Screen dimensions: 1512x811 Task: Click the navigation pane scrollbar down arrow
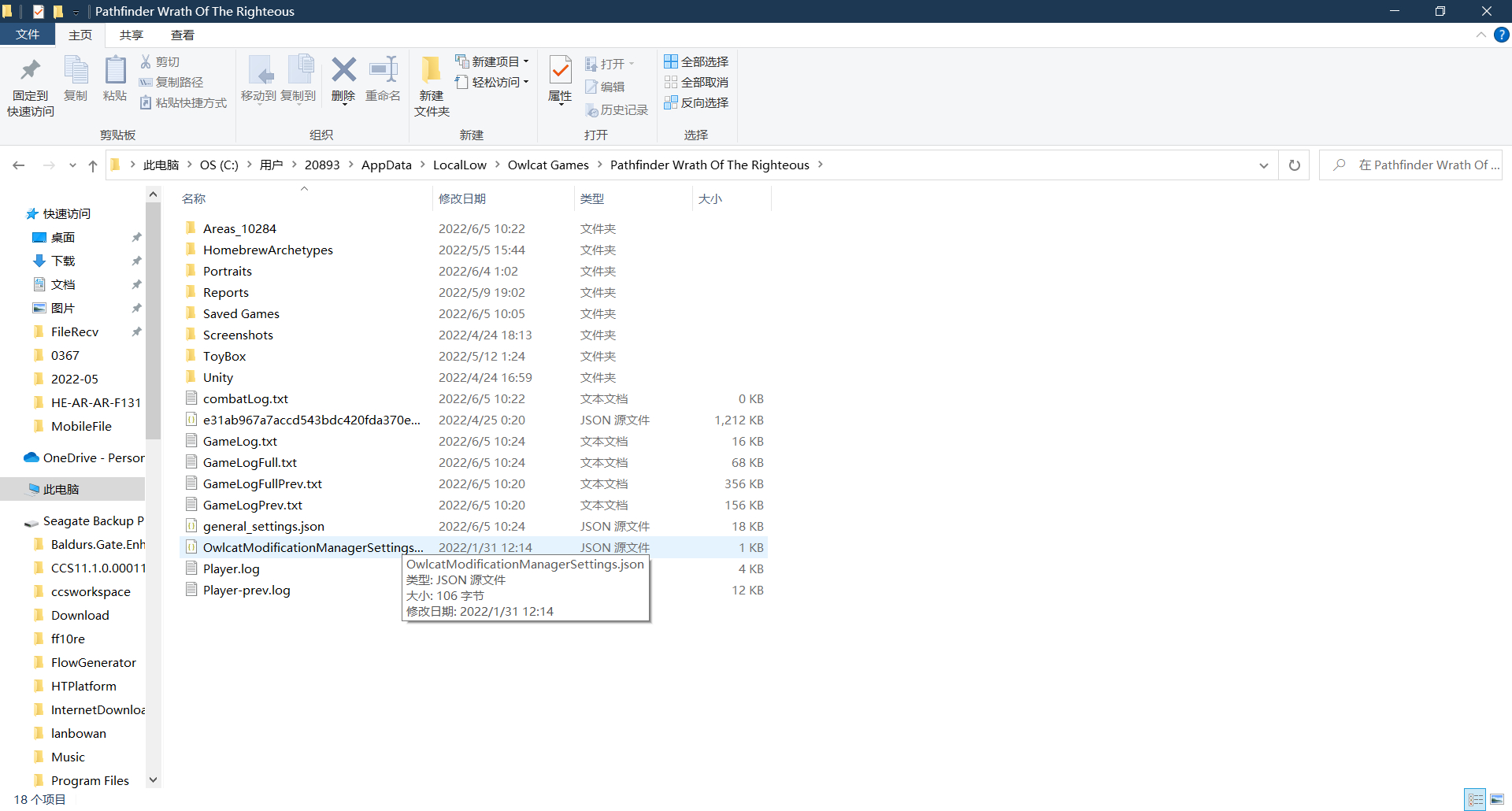[153, 780]
